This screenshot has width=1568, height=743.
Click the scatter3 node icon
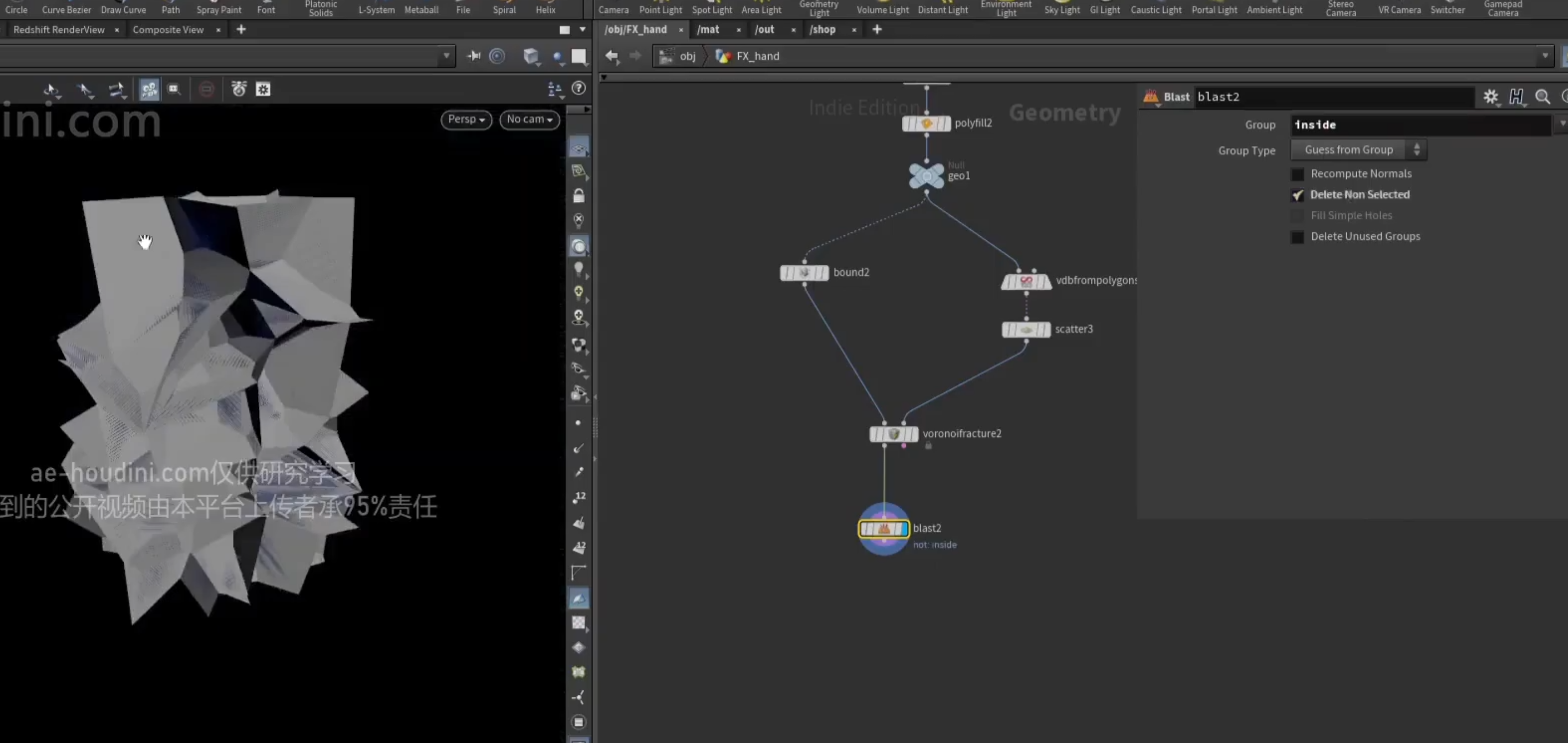coord(1026,330)
